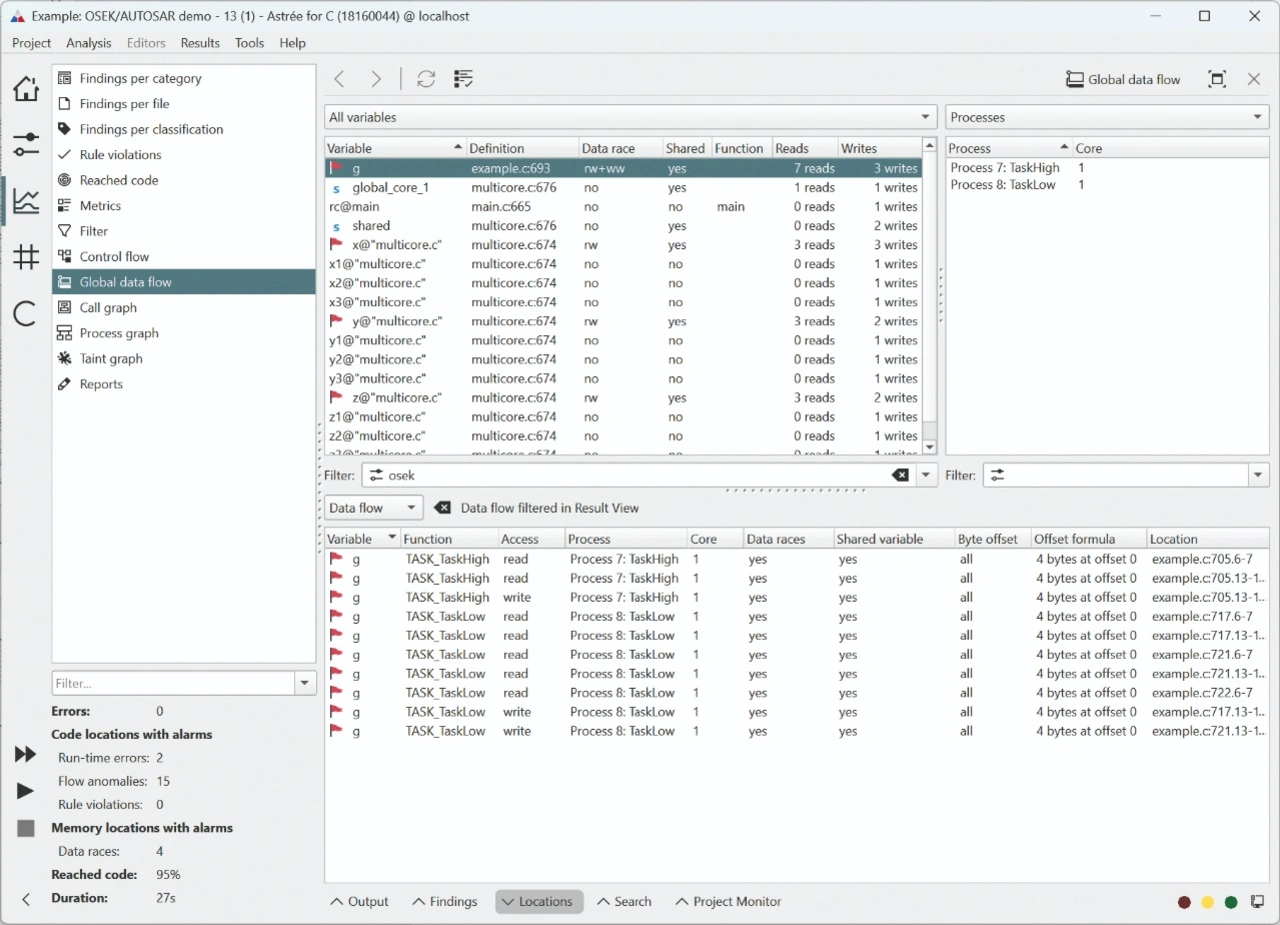Select the results chart icon in sidebar
The height and width of the screenshot is (925, 1280).
(26, 201)
